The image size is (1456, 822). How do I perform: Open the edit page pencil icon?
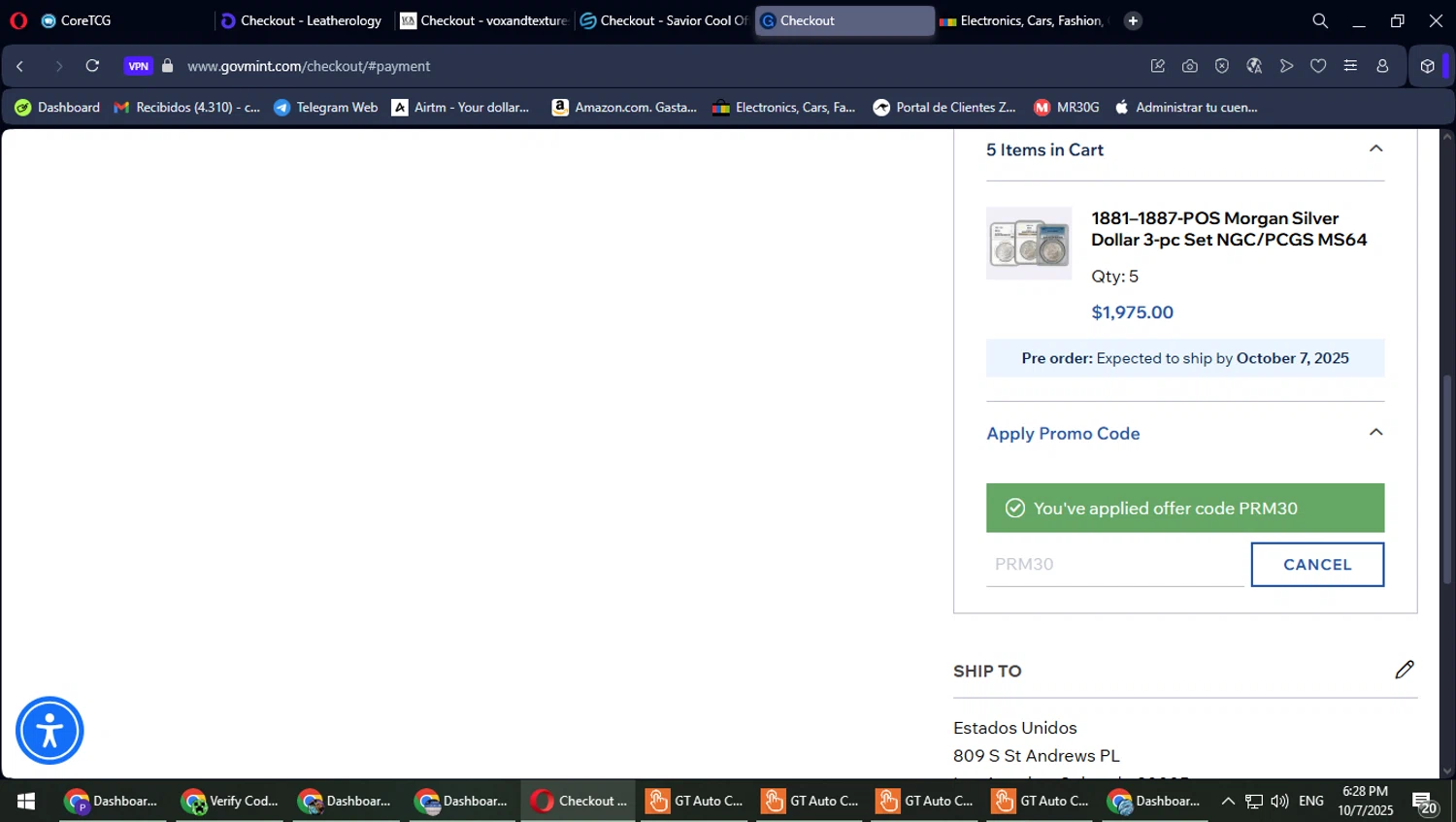1158,66
